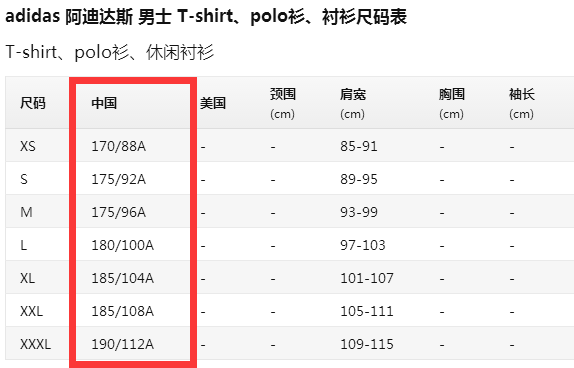Click the 颈围 (cm) header
The height and width of the screenshot is (368, 574).
[283, 104]
